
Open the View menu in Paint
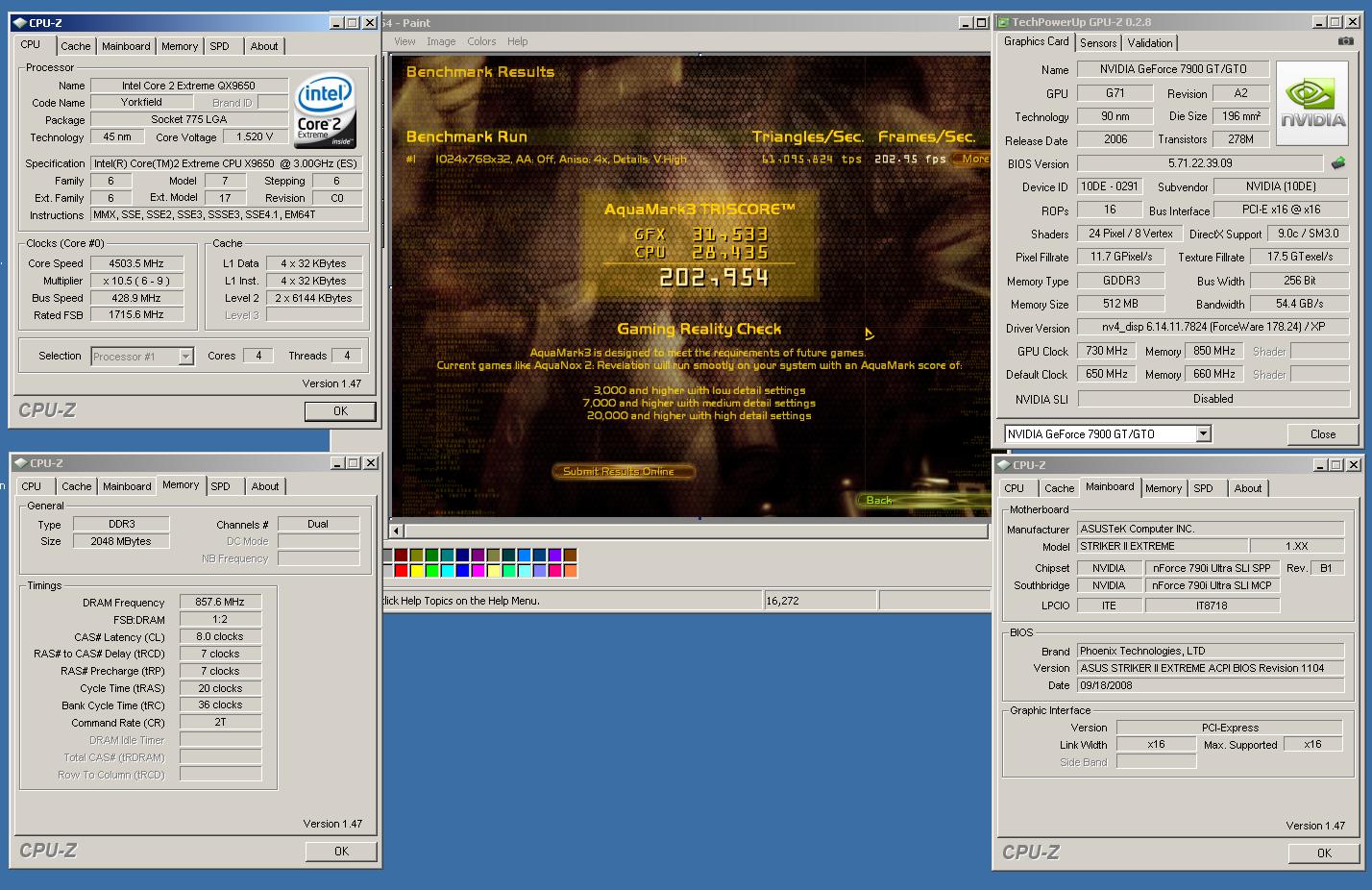click(x=405, y=41)
